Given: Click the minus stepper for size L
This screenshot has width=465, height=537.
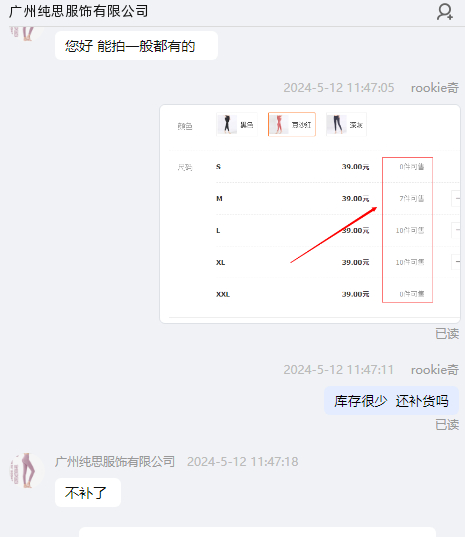Looking at the screenshot, I should [x=456, y=230].
